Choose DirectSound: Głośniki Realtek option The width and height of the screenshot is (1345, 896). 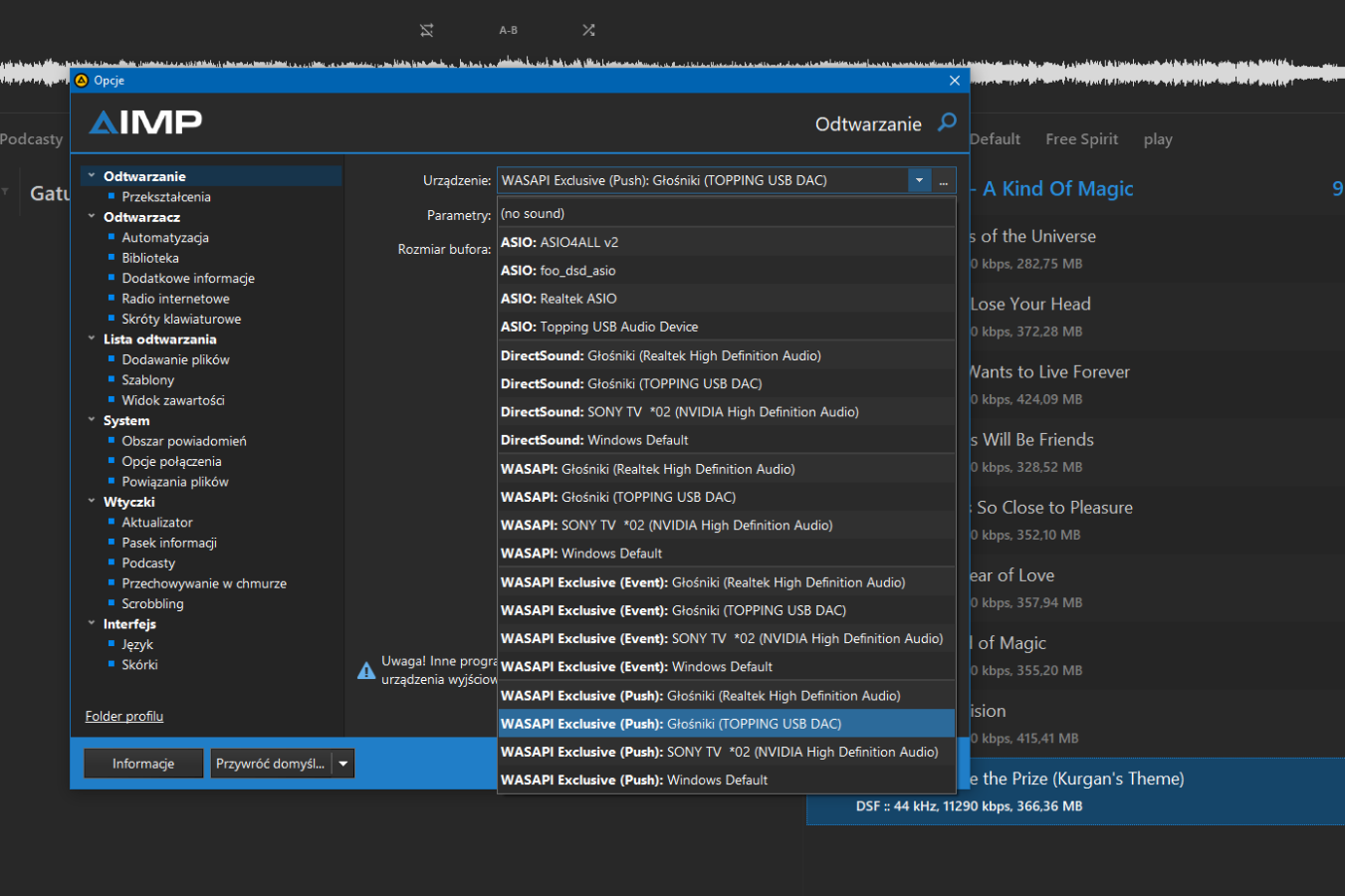click(727, 355)
